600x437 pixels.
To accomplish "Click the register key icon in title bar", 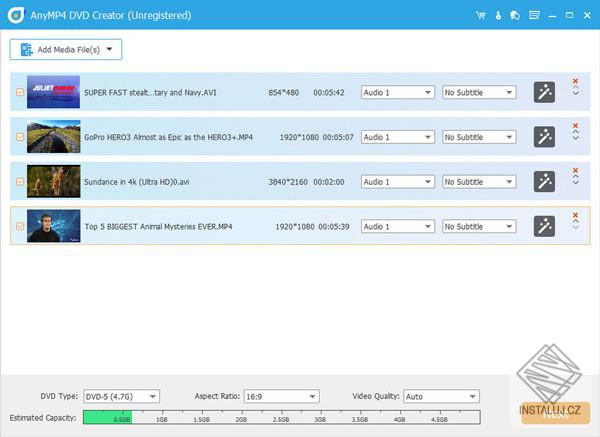I will click(x=498, y=15).
